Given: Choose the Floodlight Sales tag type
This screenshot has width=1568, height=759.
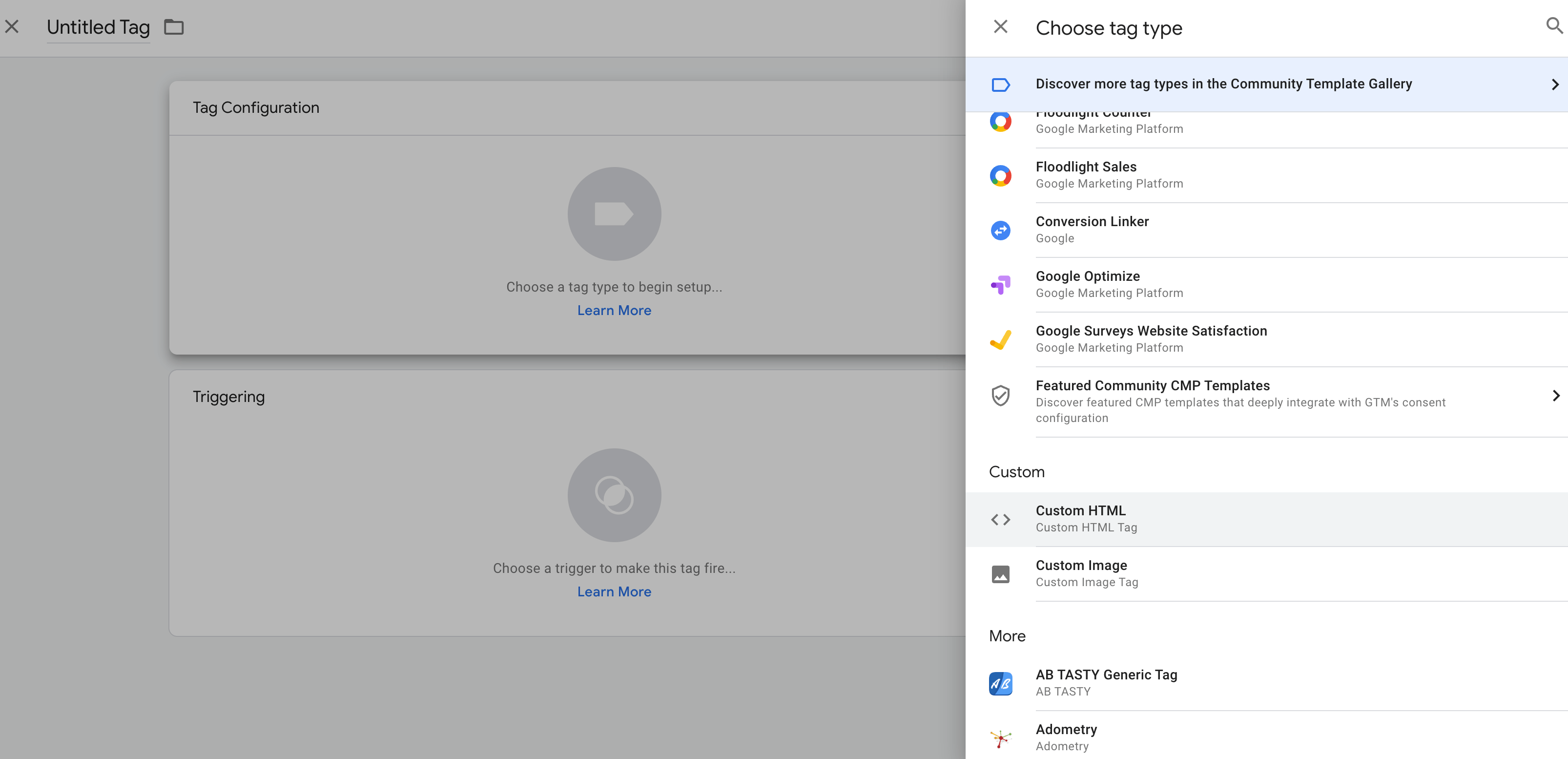Looking at the screenshot, I should click(1267, 175).
